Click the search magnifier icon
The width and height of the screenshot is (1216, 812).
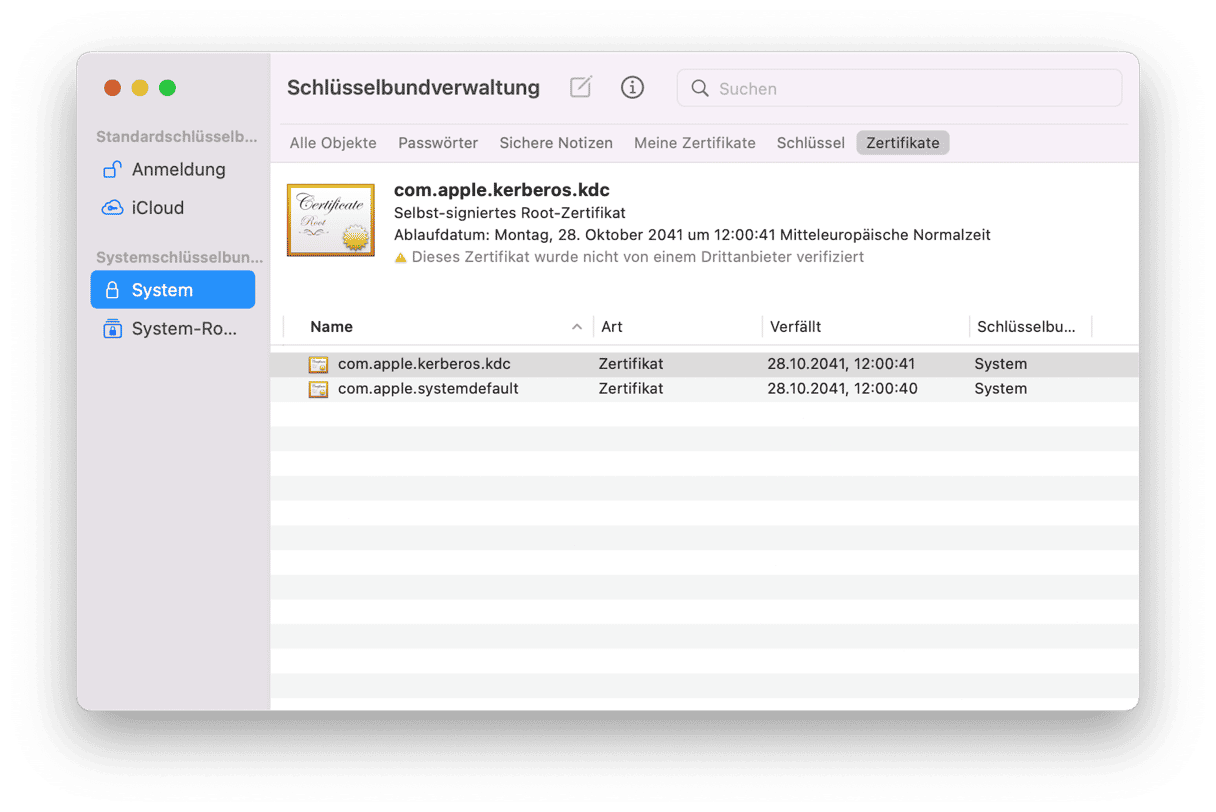tap(700, 89)
